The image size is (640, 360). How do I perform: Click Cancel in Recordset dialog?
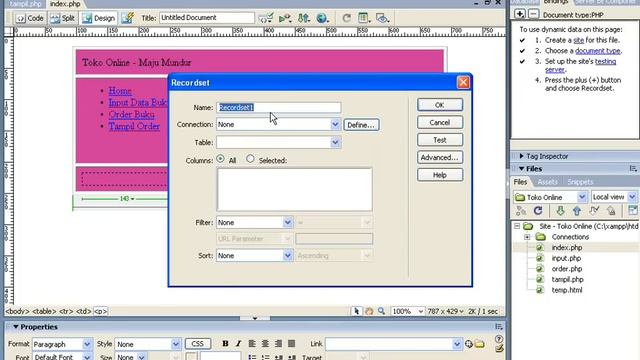click(440, 122)
